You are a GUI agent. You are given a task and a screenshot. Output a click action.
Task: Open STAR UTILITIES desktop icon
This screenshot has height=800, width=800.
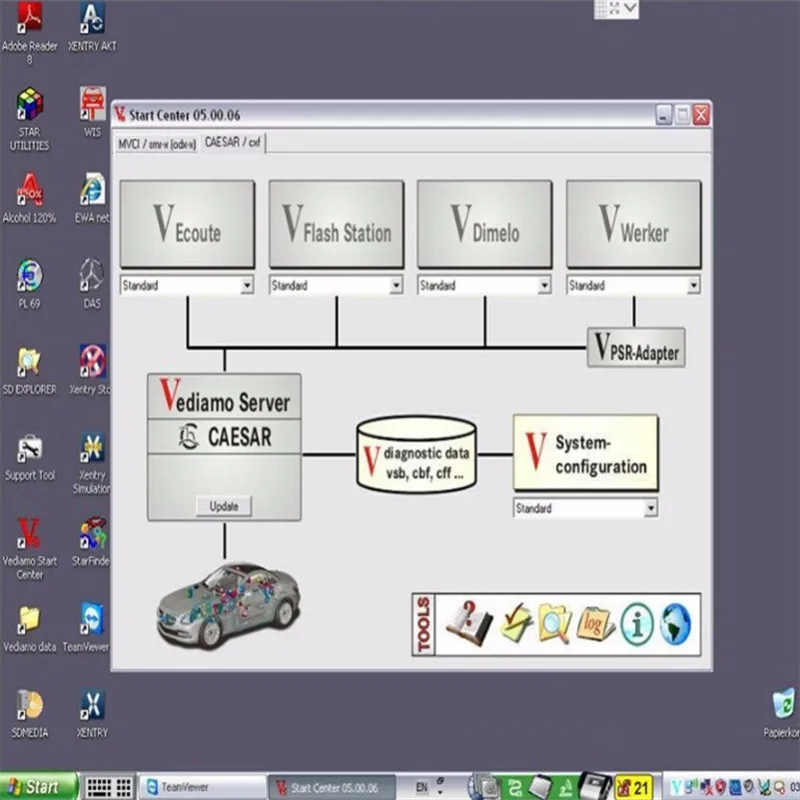30,119
